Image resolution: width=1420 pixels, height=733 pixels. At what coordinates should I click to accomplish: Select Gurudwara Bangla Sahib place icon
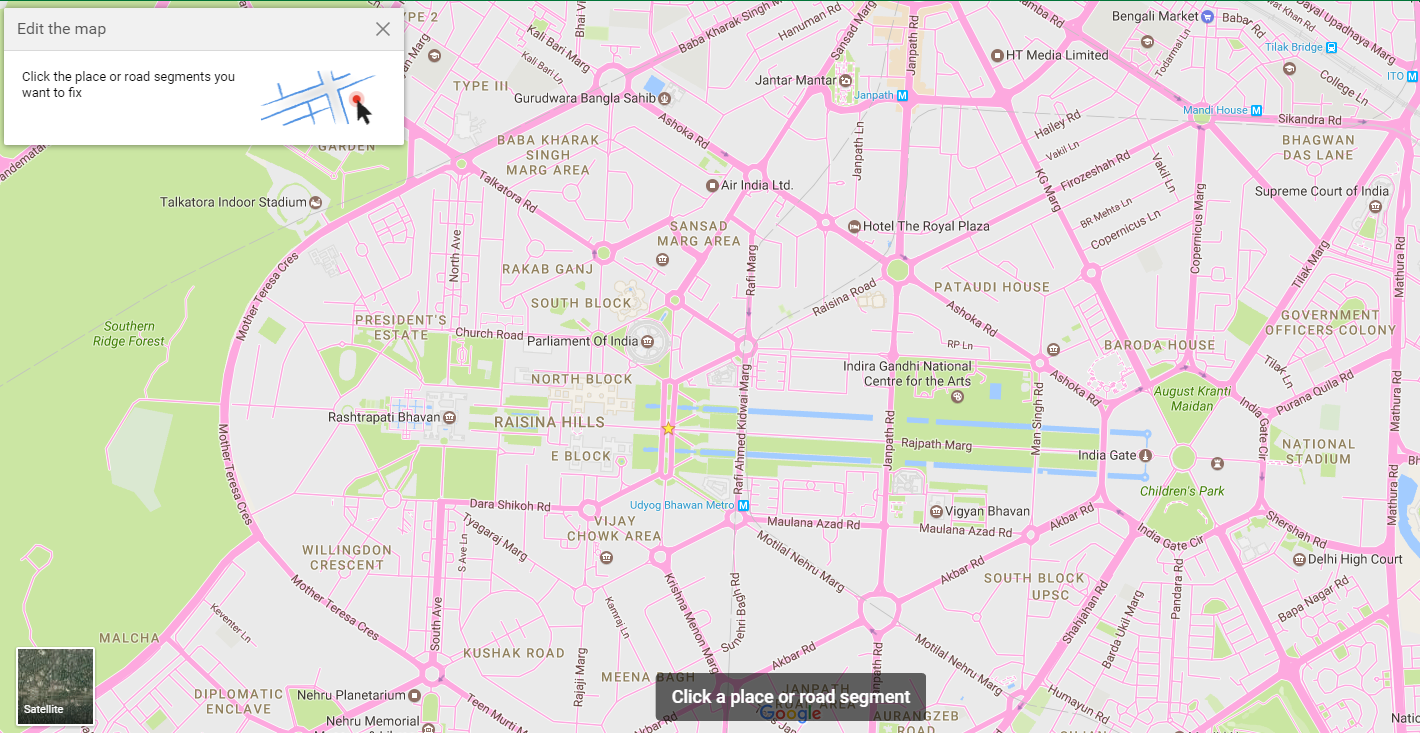coord(665,98)
